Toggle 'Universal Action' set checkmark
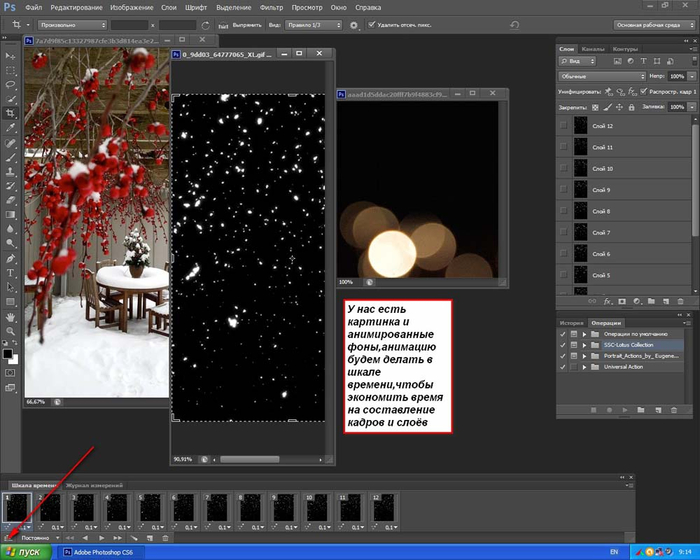 (562, 367)
